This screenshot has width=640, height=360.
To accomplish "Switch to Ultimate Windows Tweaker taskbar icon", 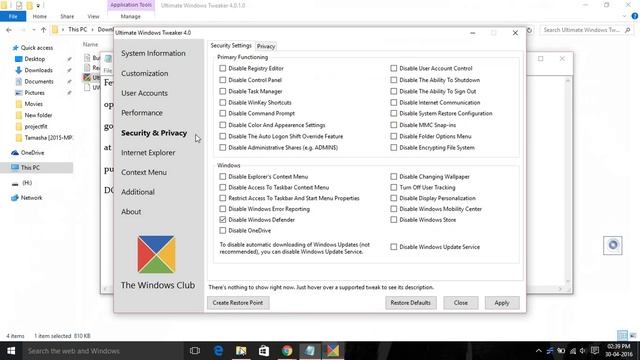I will tap(333, 351).
